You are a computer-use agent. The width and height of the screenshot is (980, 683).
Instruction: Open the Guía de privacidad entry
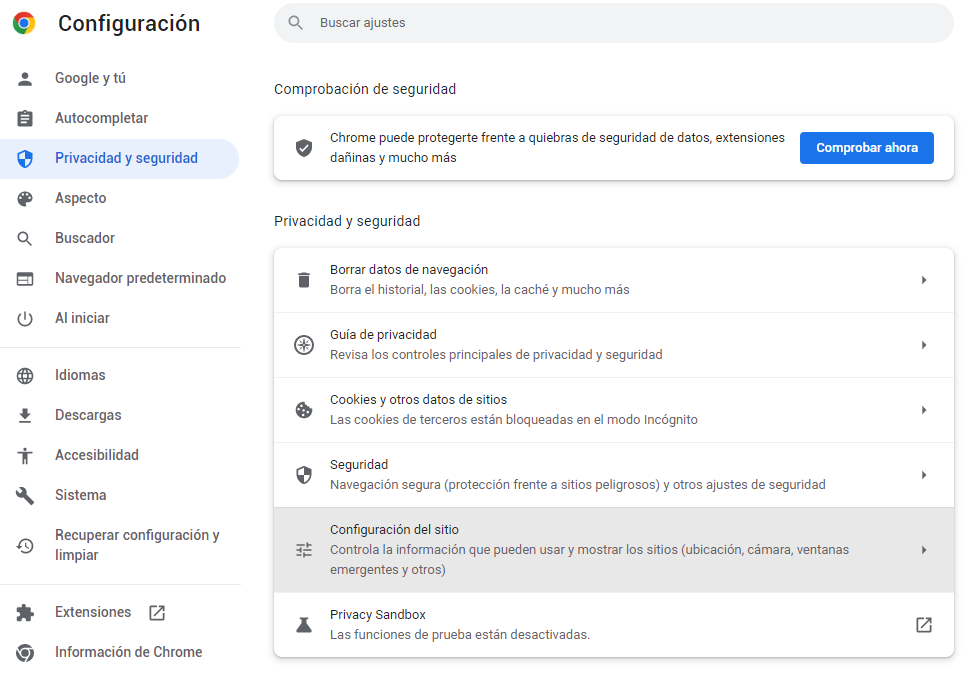coord(614,345)
